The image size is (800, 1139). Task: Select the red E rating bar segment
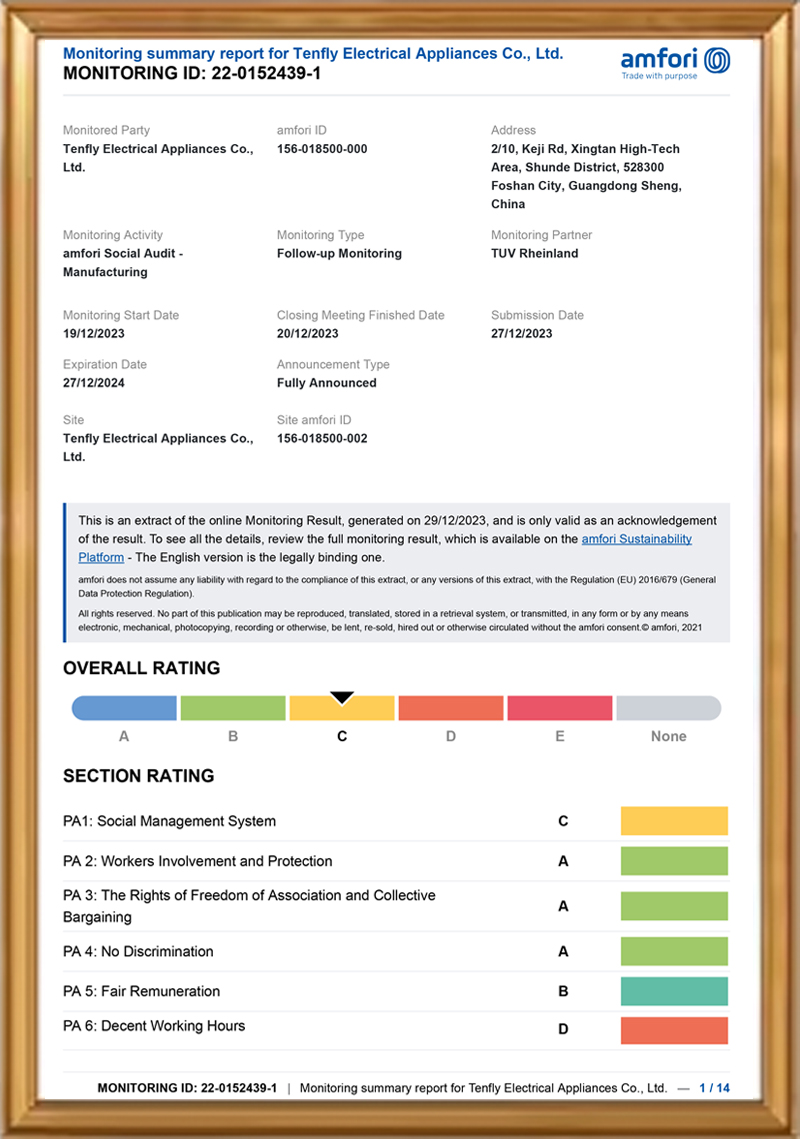(559, 708)
